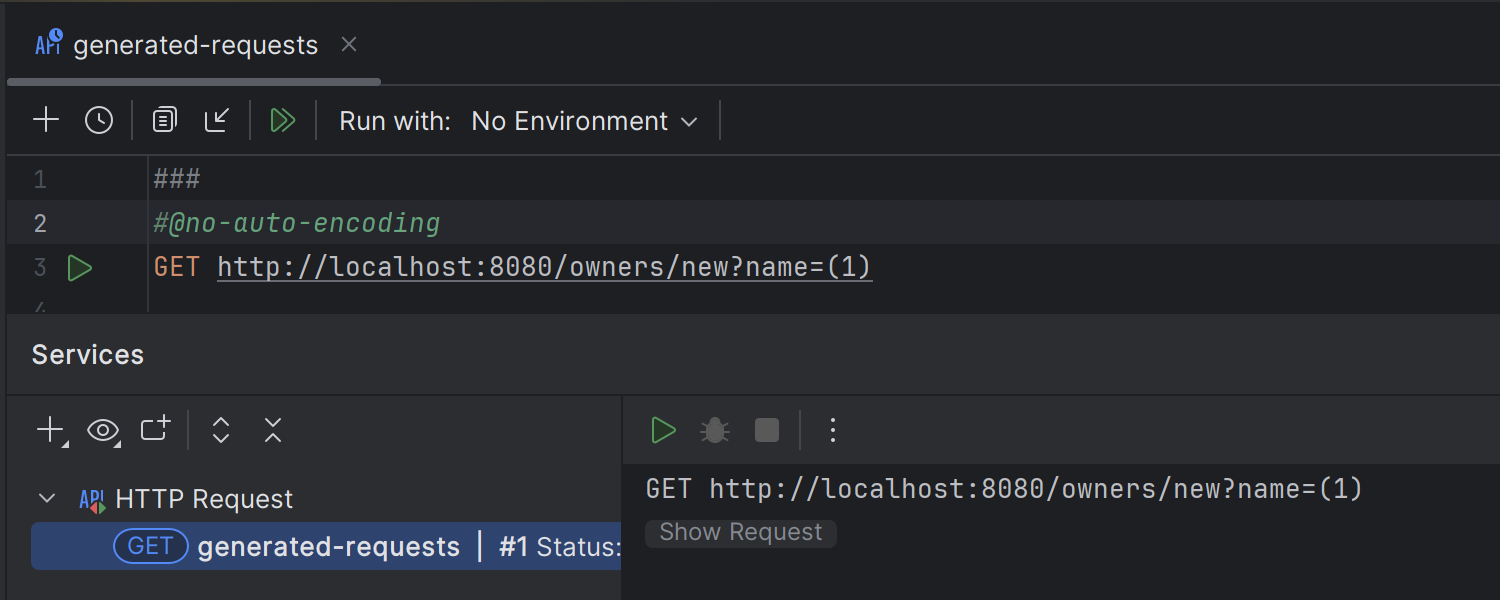The image size is (1500, 600).
Task: Toggle view options with the eye icon
Action: click(102, 430)
